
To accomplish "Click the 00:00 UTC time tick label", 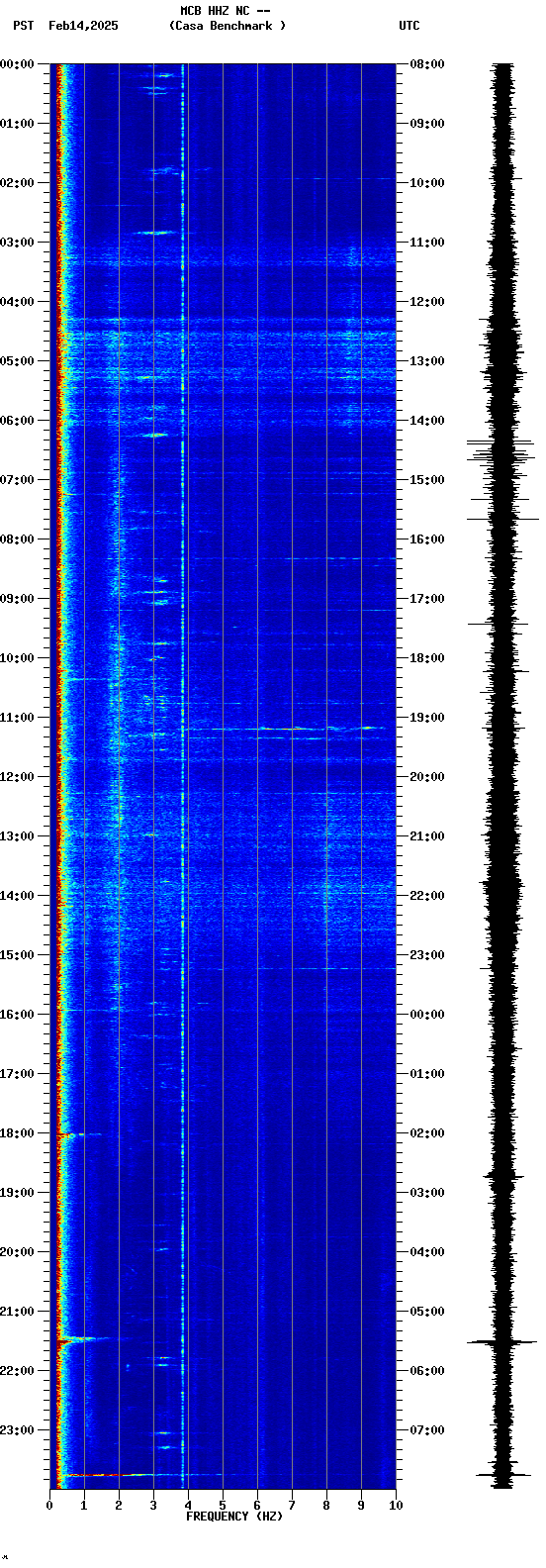I will tap(427, 1015).
